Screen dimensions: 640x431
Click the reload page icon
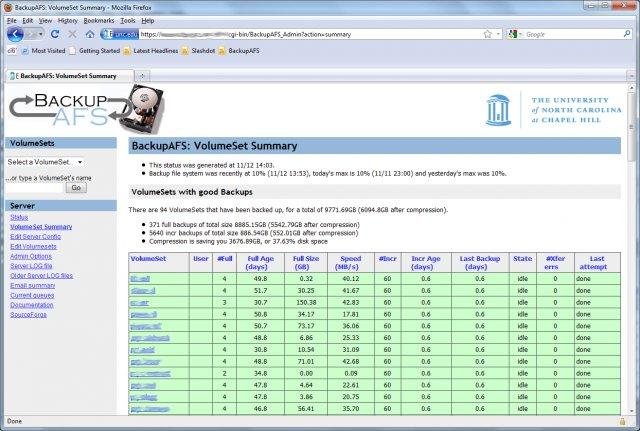tap(55, 34)
